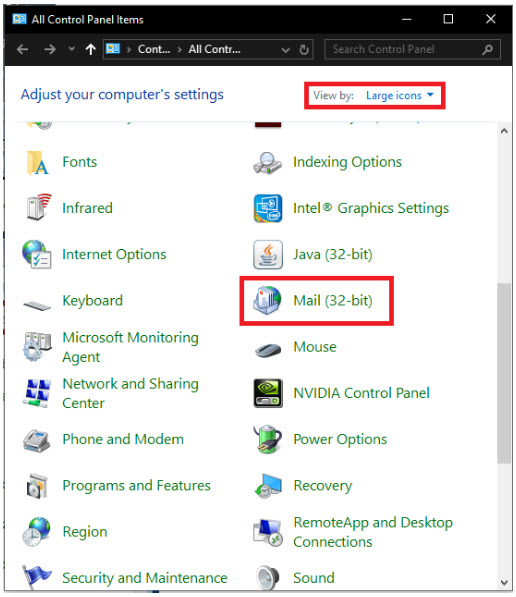Click the vertical scrollbar thumb

click(x=504, y=373)
